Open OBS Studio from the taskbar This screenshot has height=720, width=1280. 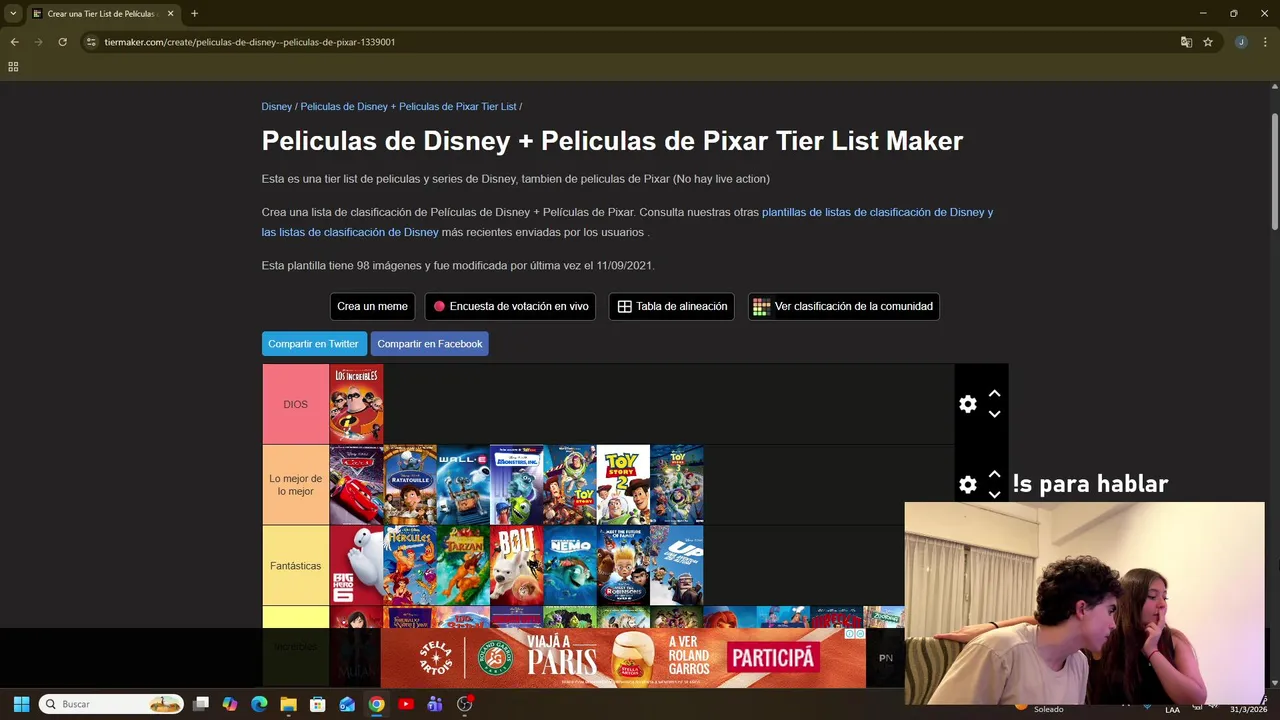tap(464, 704)
